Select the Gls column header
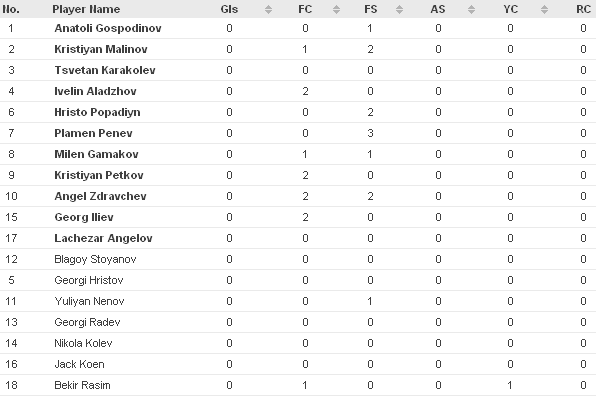 point(229,9)
